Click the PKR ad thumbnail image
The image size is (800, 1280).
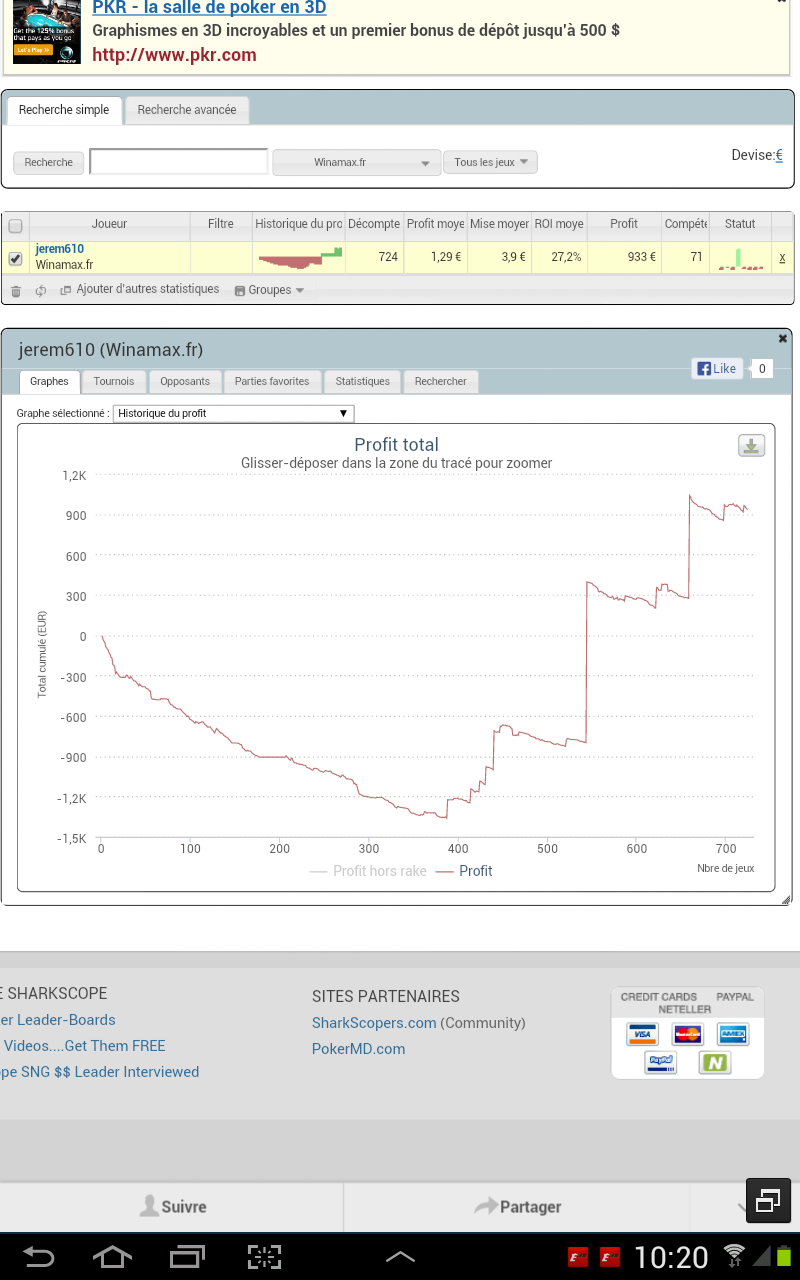pyautogui.click(x=46, y=33)
